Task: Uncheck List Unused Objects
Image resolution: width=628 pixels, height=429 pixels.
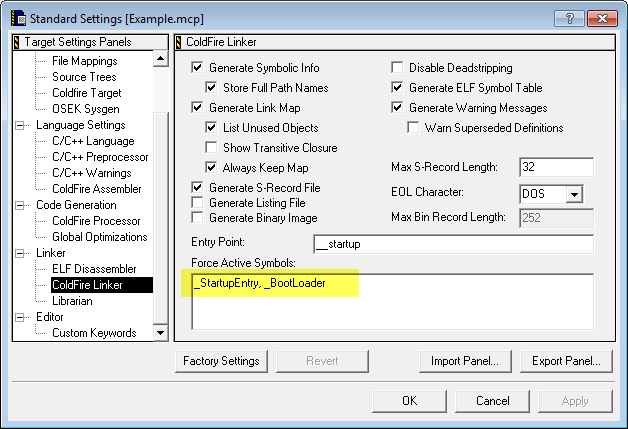Action: click(211, 127)
